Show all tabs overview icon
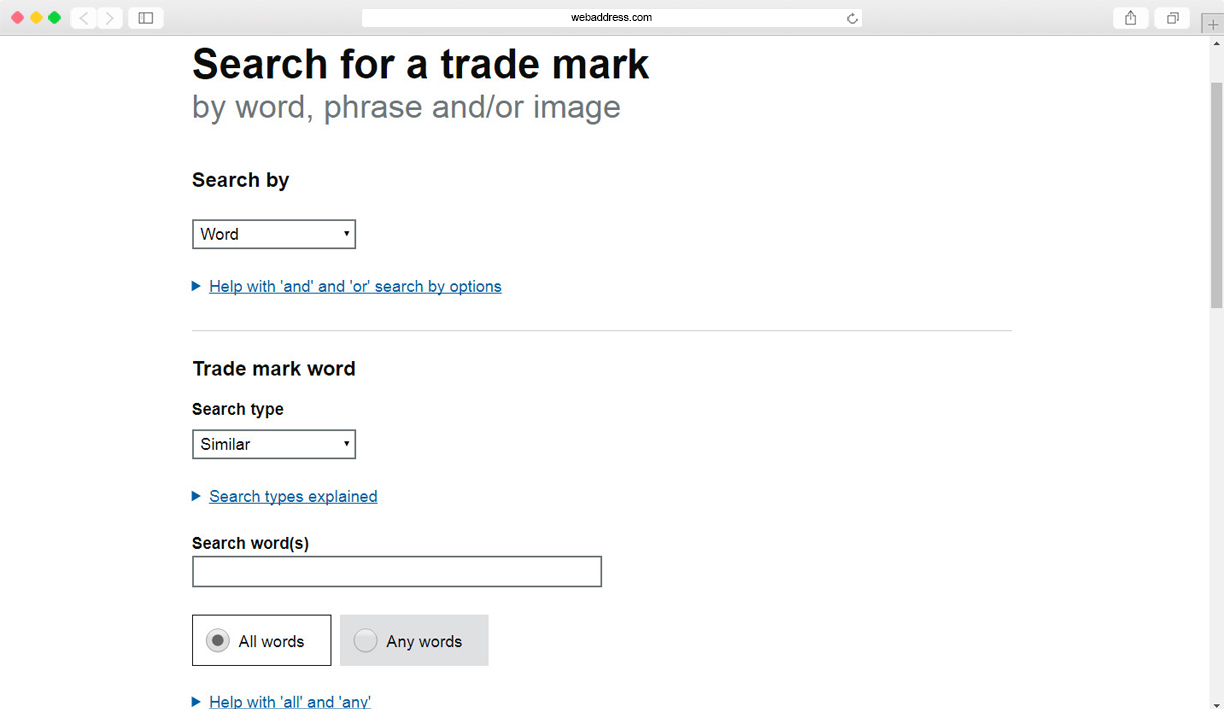 click(1173, 18)
